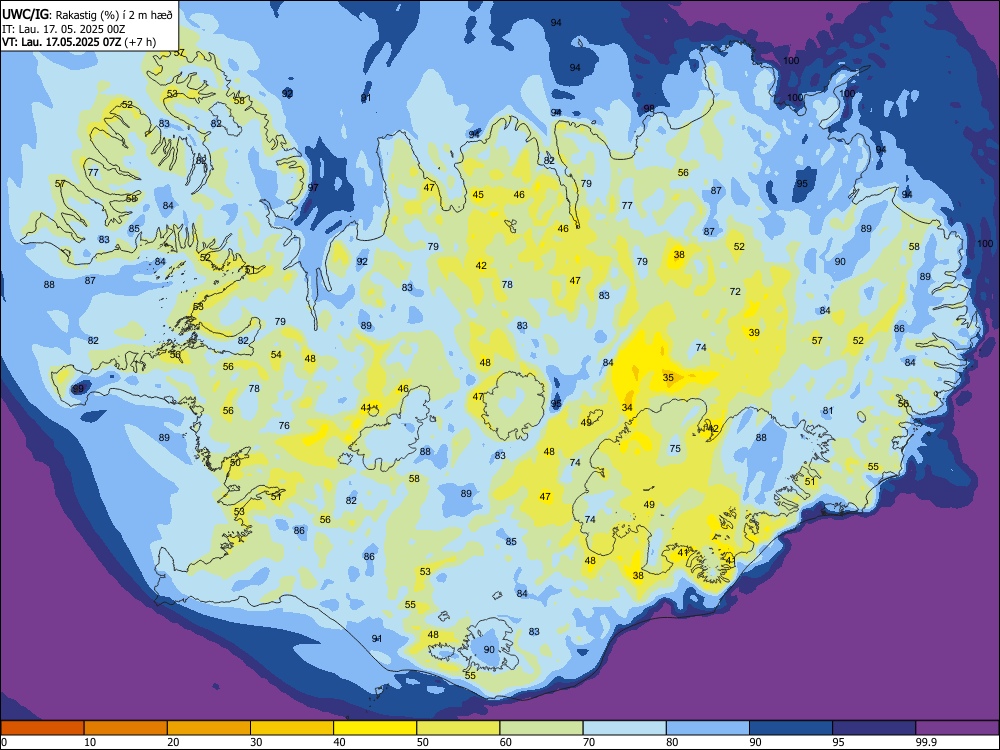Click the map value '35' in the bright yellow area
Viewport: 1000px width, 750px height.
tap(668, 378)
